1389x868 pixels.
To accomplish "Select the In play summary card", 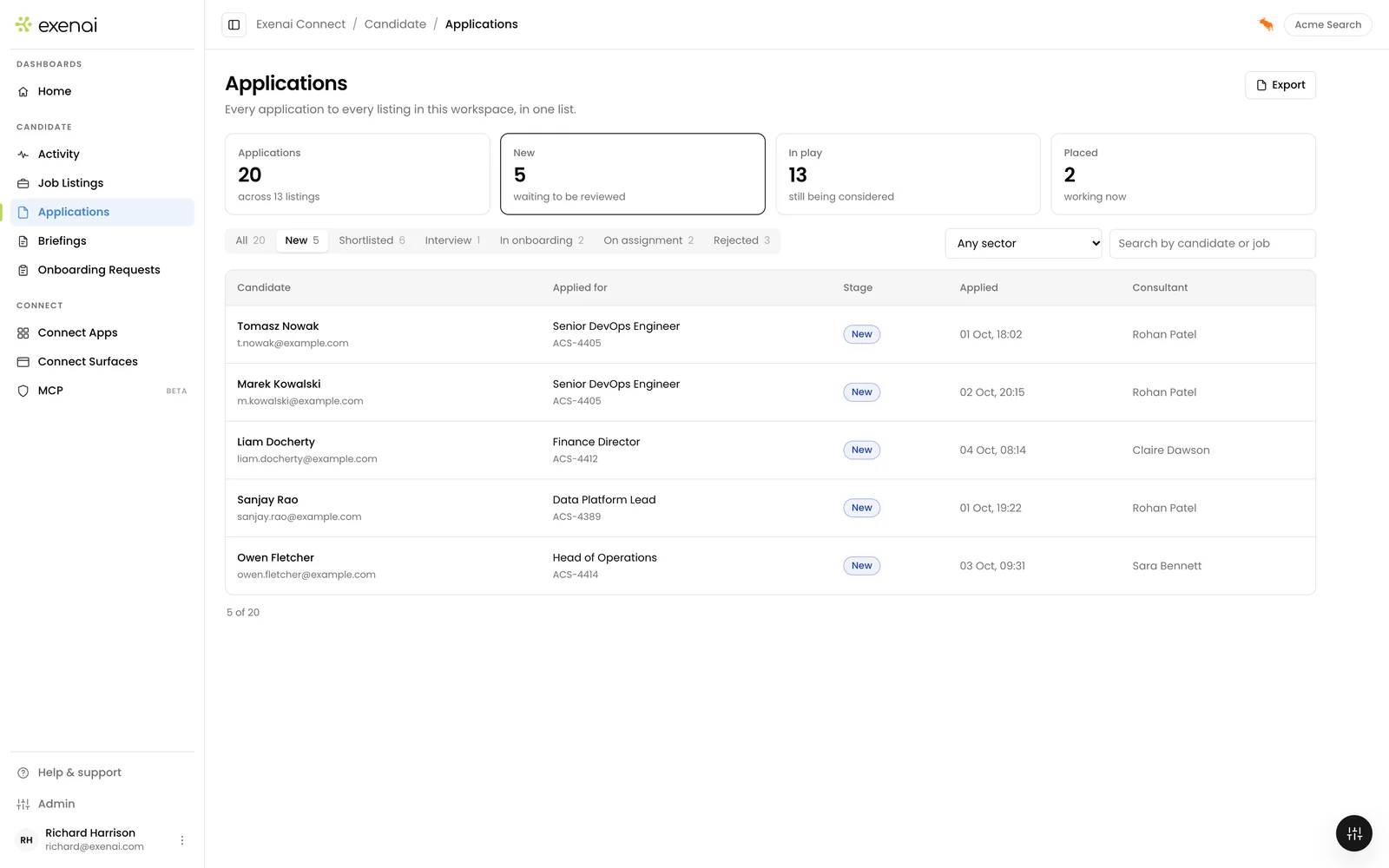I will click(x=908, y=174).
